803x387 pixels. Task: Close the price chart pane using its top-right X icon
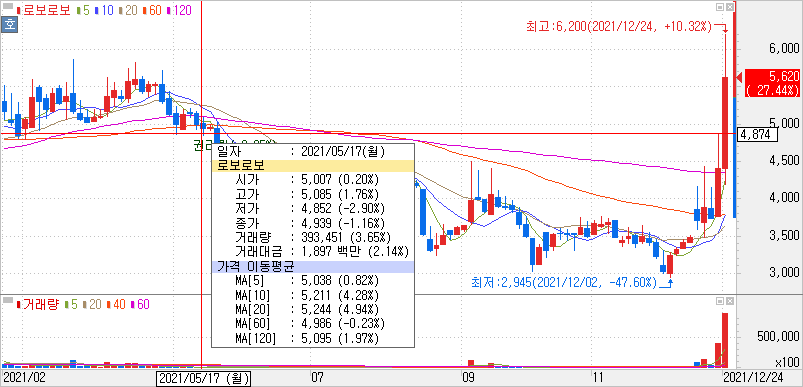coord(730,7)
